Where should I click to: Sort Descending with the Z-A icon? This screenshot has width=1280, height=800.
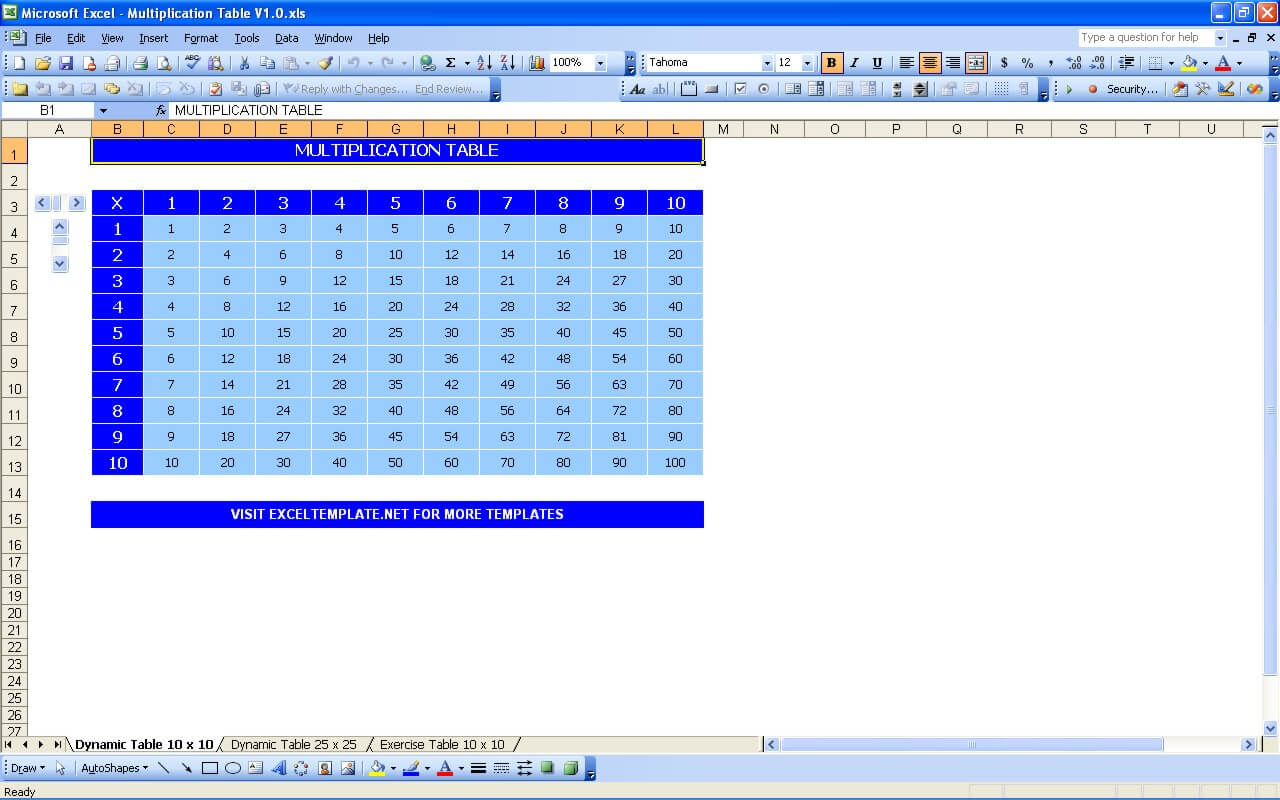pos(508,63)
